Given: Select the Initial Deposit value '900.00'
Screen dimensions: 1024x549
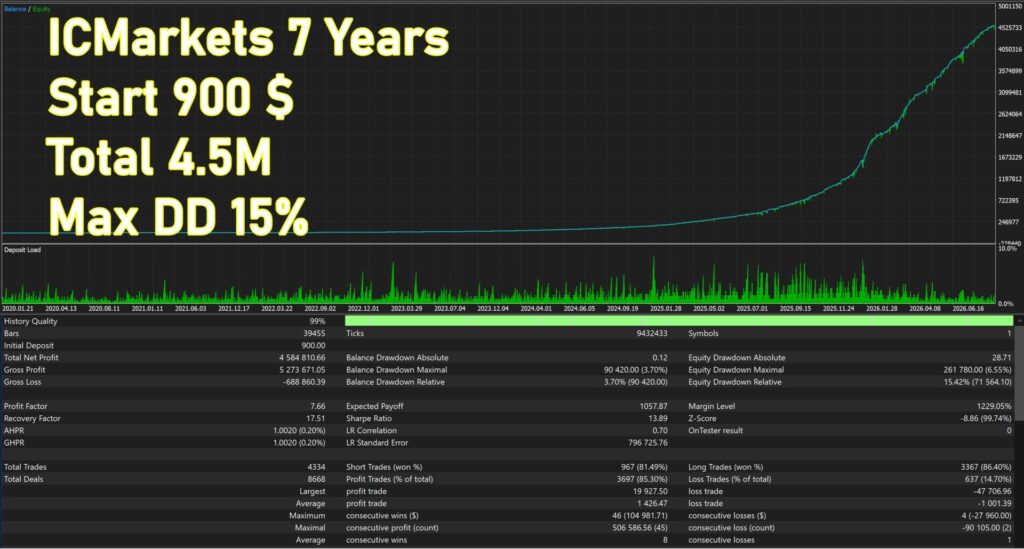Looking at the screenshot, I should tap(313, 345).
